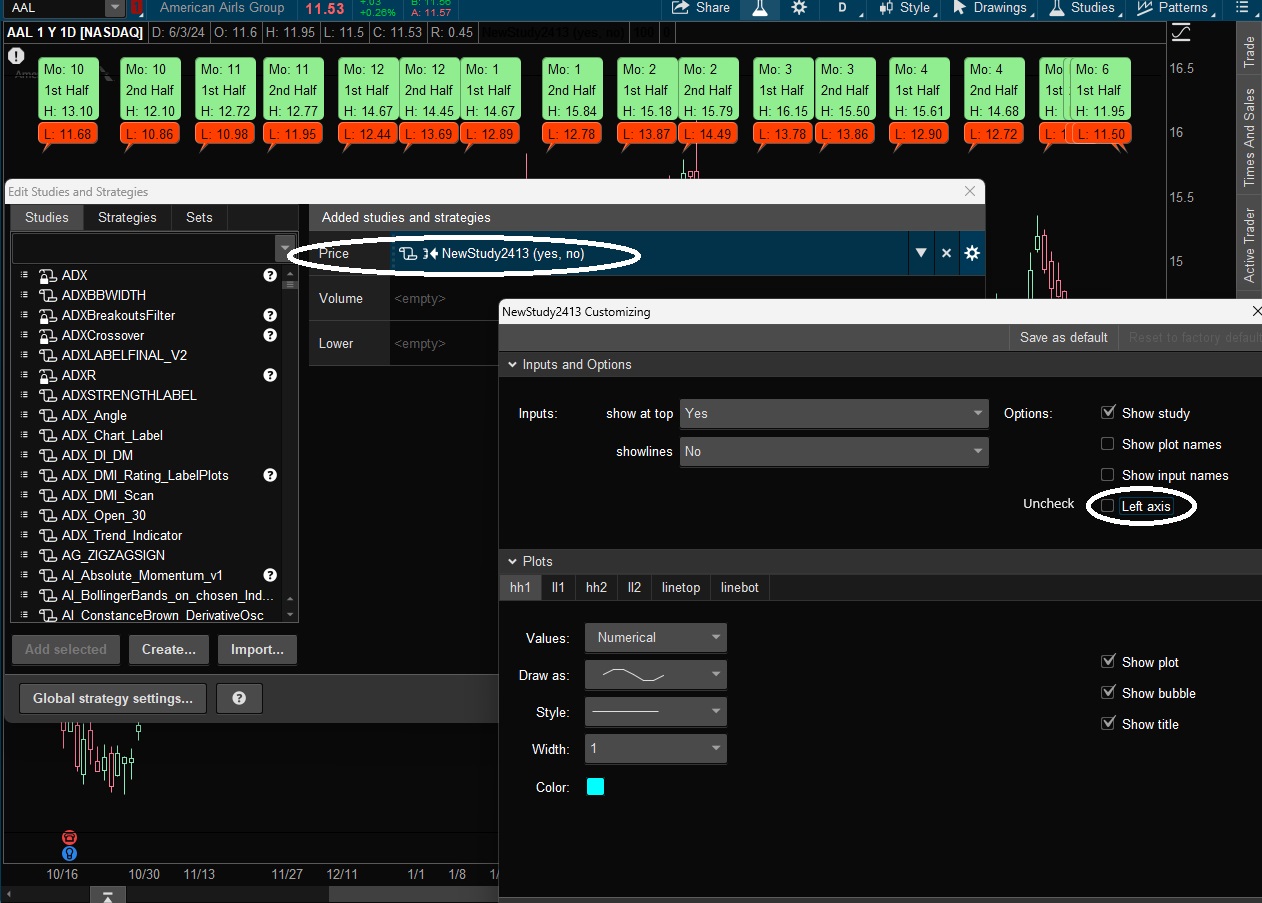Open the down-arrow menu on NewStudy2413 row
The image size is (1262, 903).
pyautogui.click(x=921, y=253)
